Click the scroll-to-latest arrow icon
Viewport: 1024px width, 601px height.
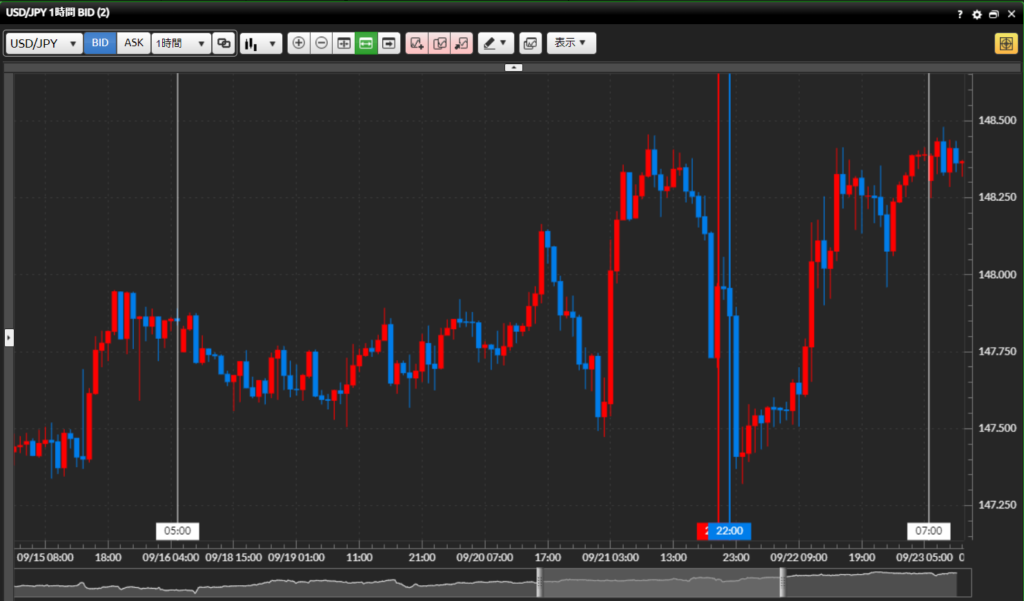click(x=389, y=44)
